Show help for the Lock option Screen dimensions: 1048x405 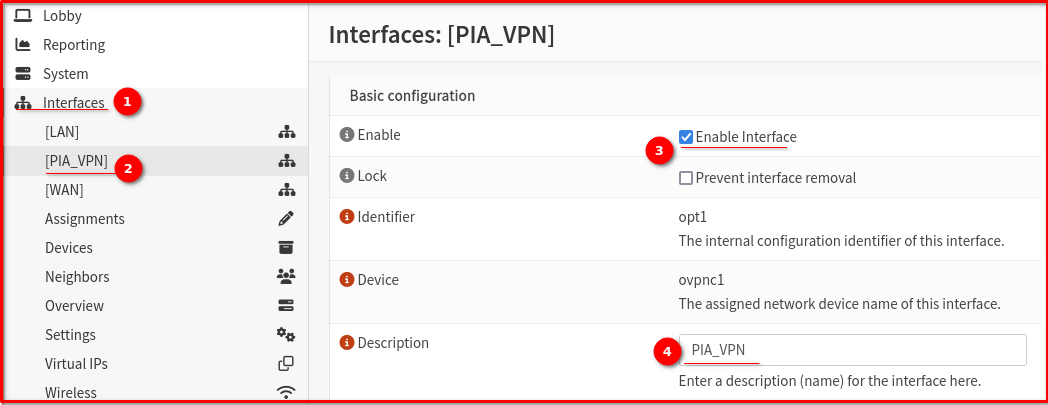point(346,176)
